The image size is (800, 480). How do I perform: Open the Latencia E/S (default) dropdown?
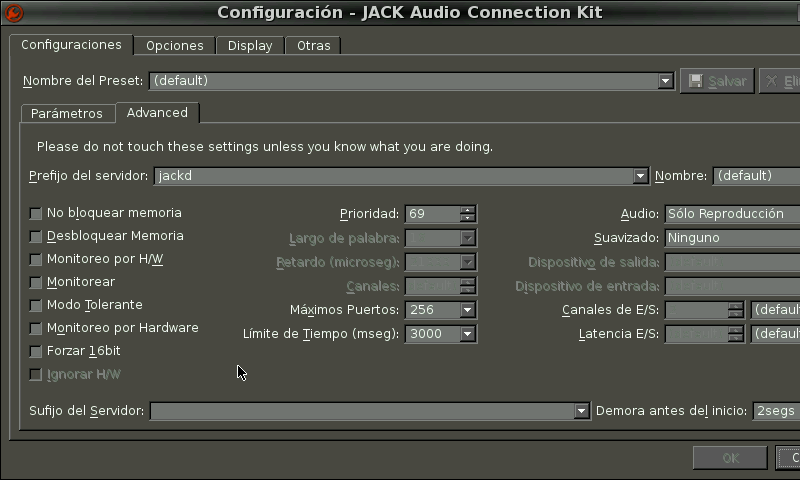(776, 334)
